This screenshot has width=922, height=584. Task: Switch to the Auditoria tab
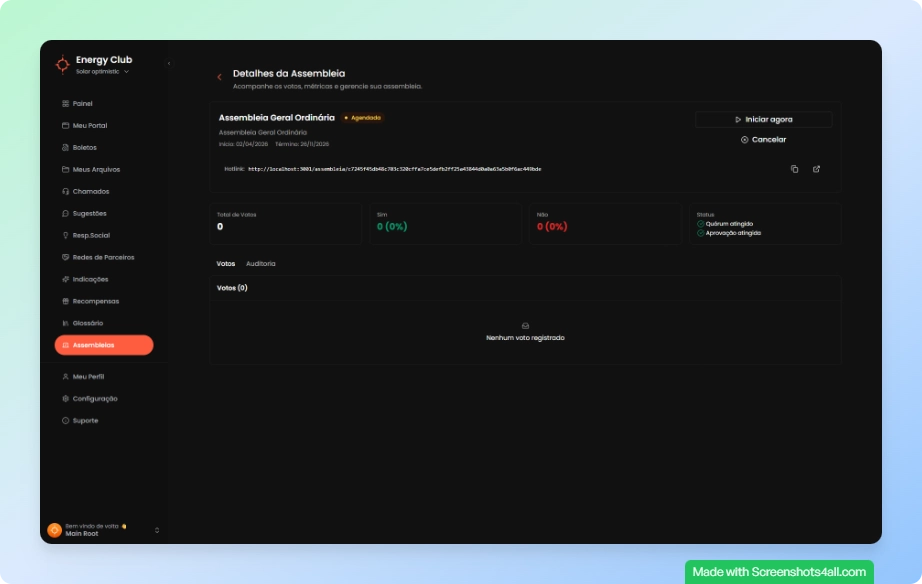click(260, 263)
